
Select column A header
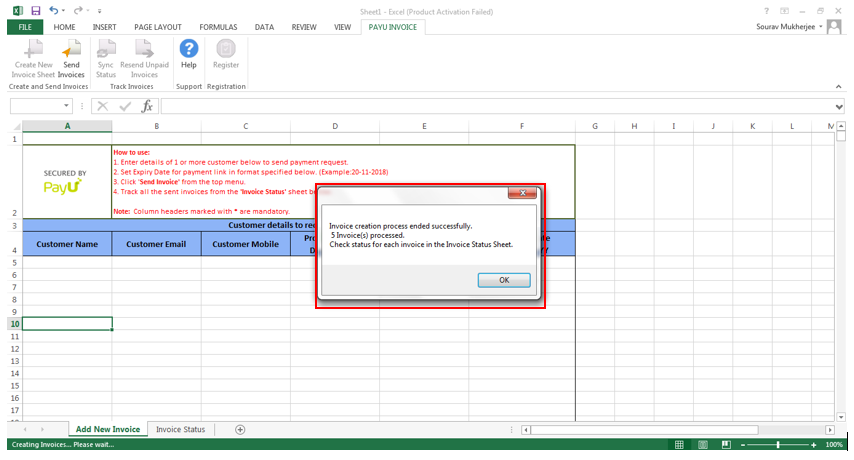[68, 126]
